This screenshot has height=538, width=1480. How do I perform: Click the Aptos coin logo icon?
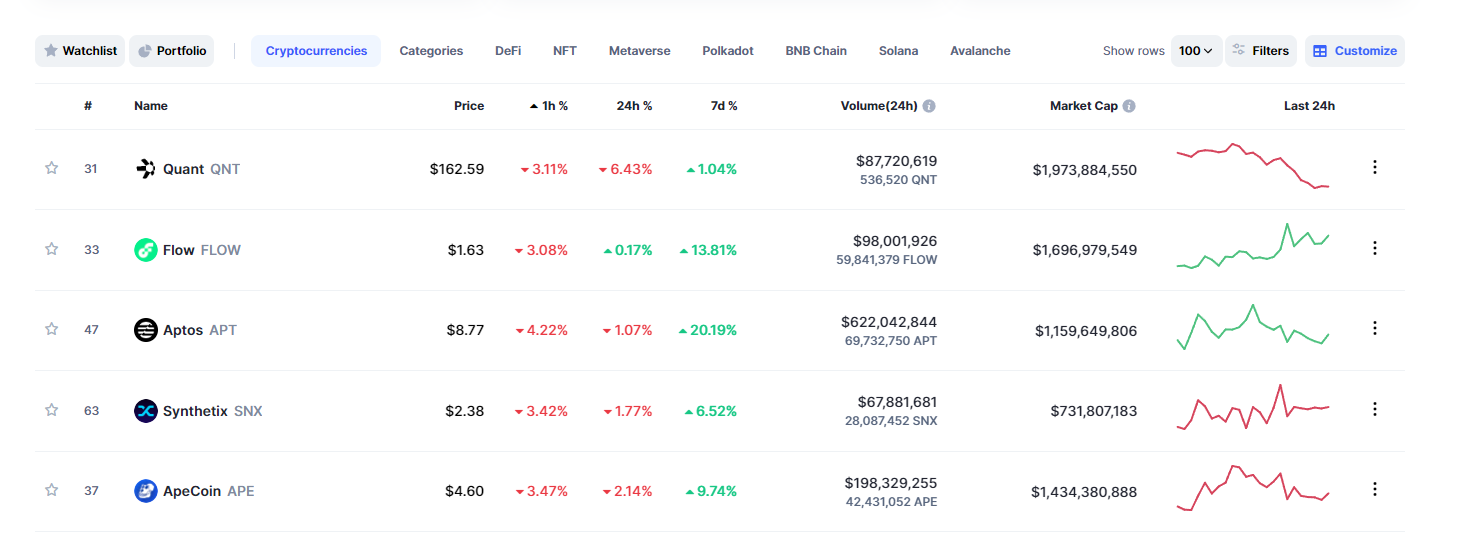(146, 330)
